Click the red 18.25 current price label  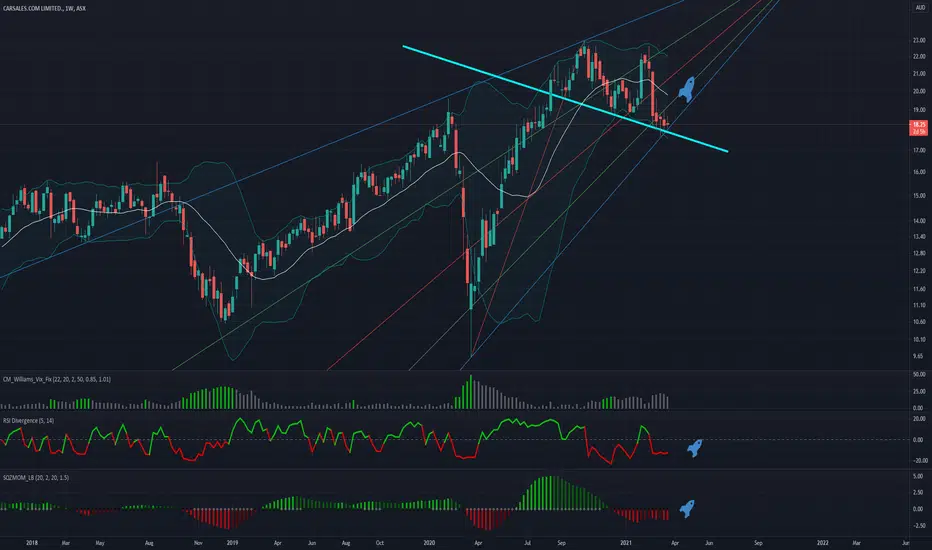click(x=919, y=127)
